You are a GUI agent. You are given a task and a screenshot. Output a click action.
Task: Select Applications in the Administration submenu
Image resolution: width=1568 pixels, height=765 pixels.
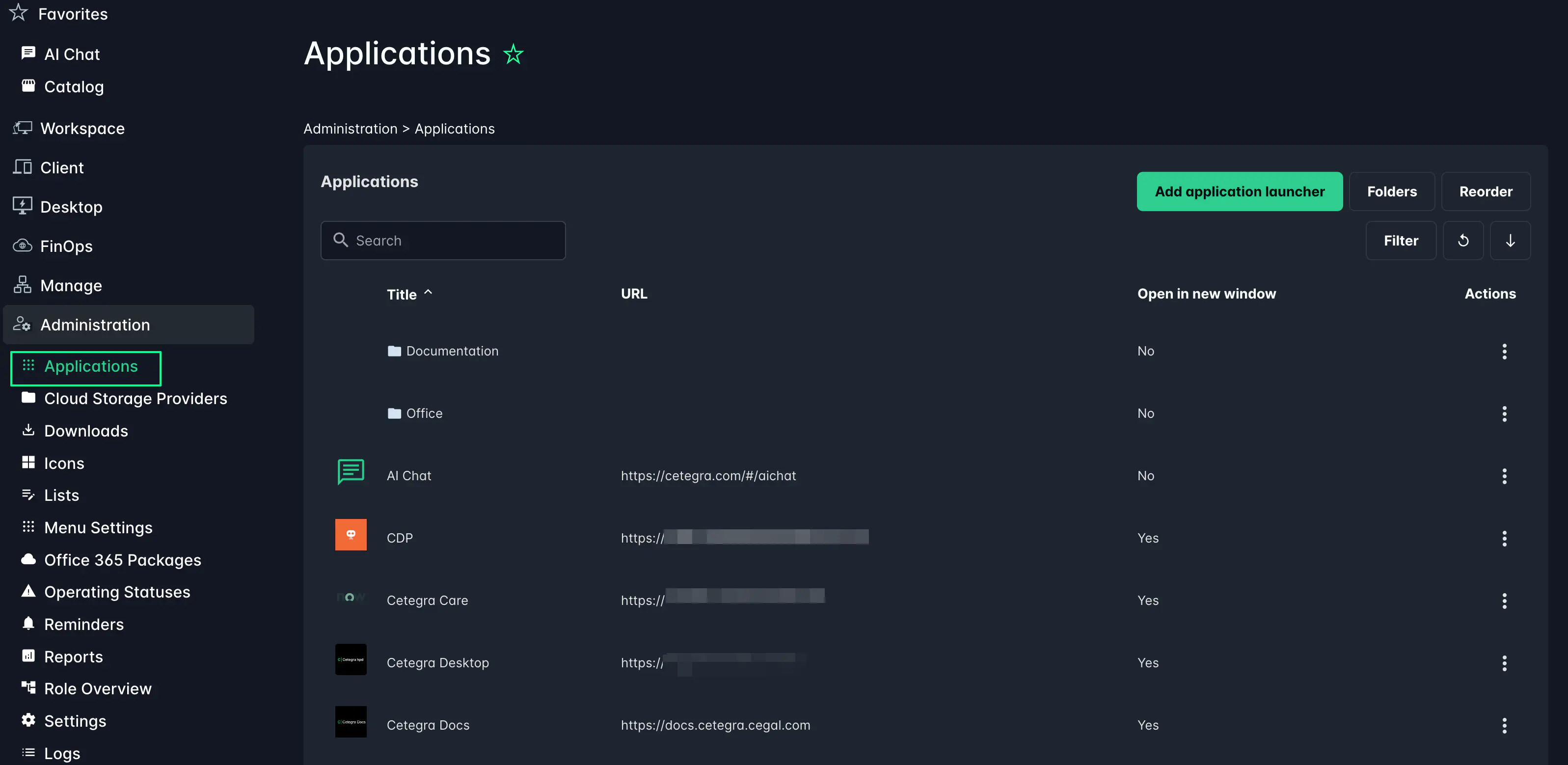pos(86,368)
